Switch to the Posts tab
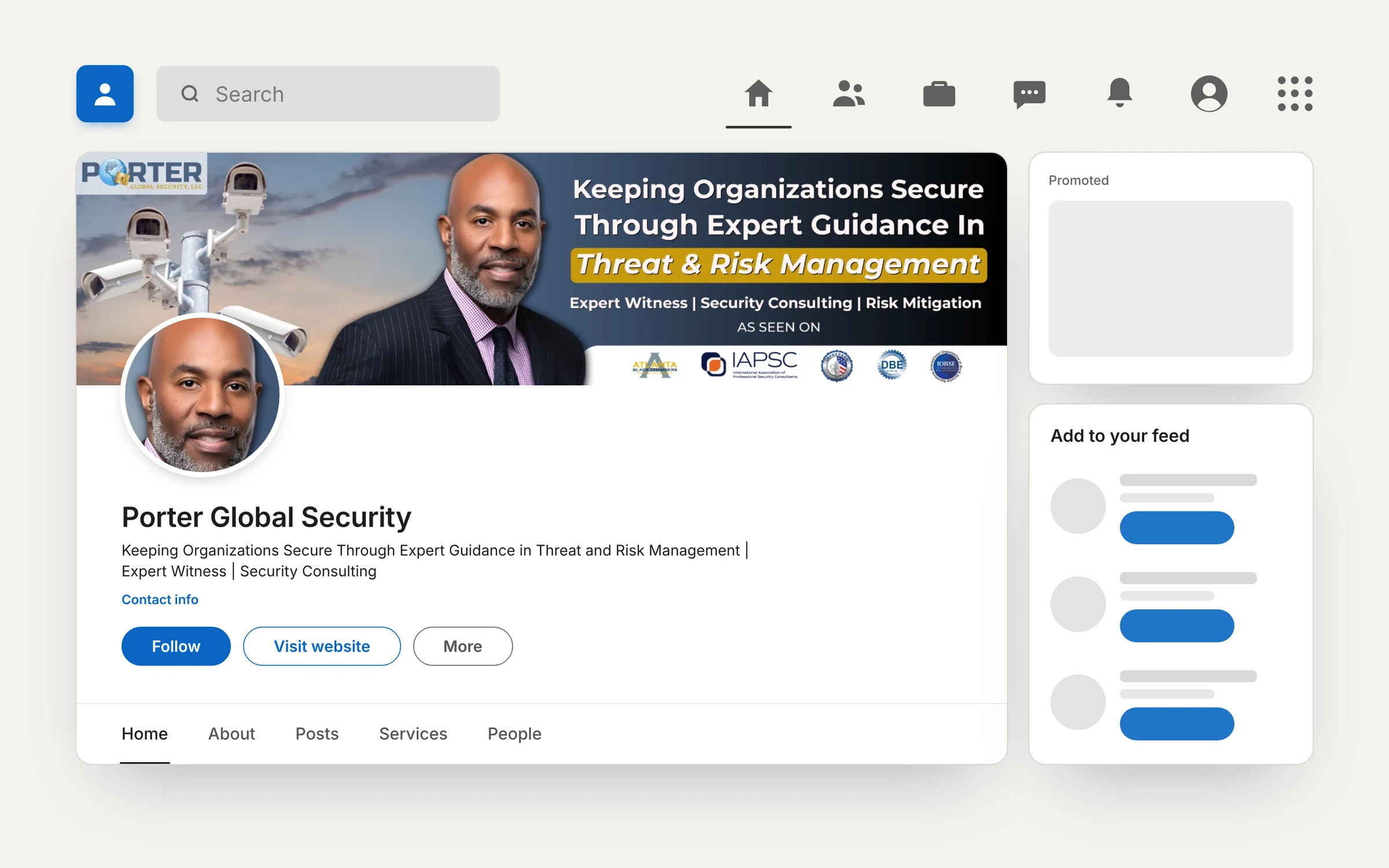This screenshot has width=1389, height=868. pyautogui.click(x=317, y=734)
